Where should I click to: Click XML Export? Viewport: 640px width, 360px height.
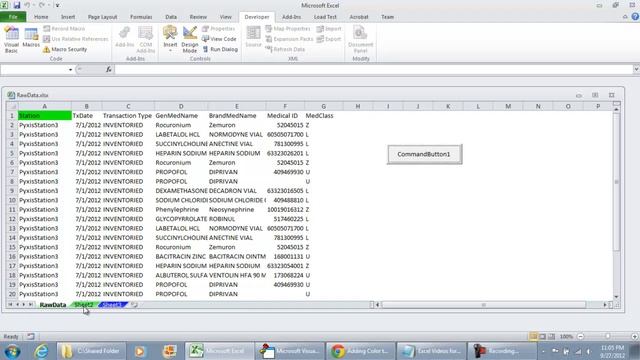click(x=329, y=39)
